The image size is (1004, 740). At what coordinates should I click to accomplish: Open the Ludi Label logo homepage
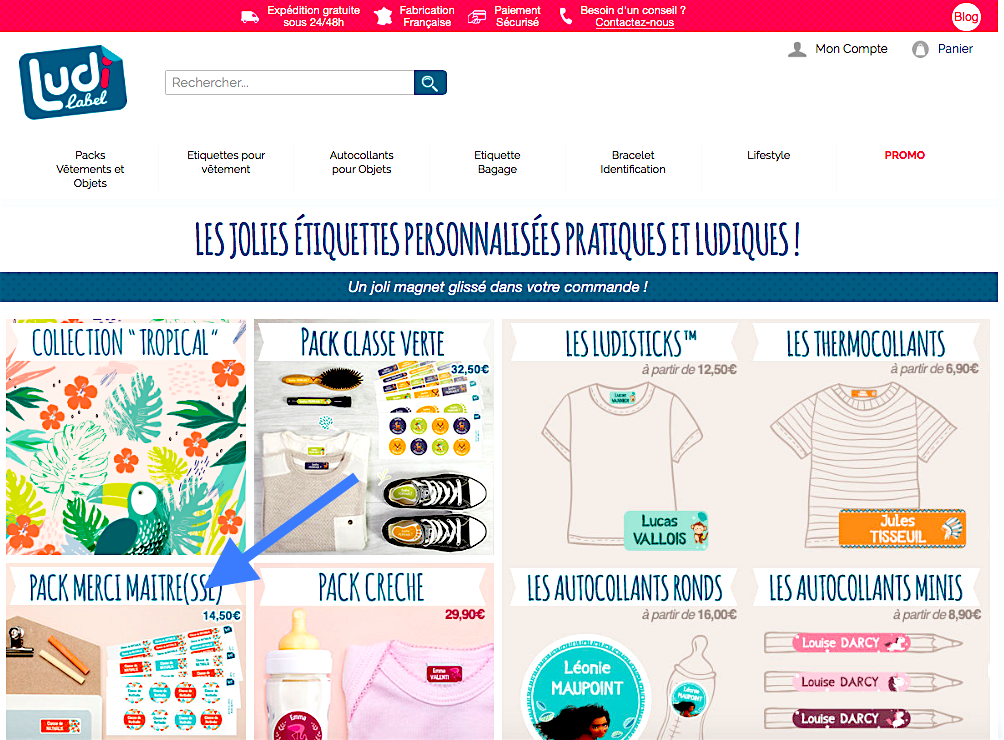click(x=73, y=82)
